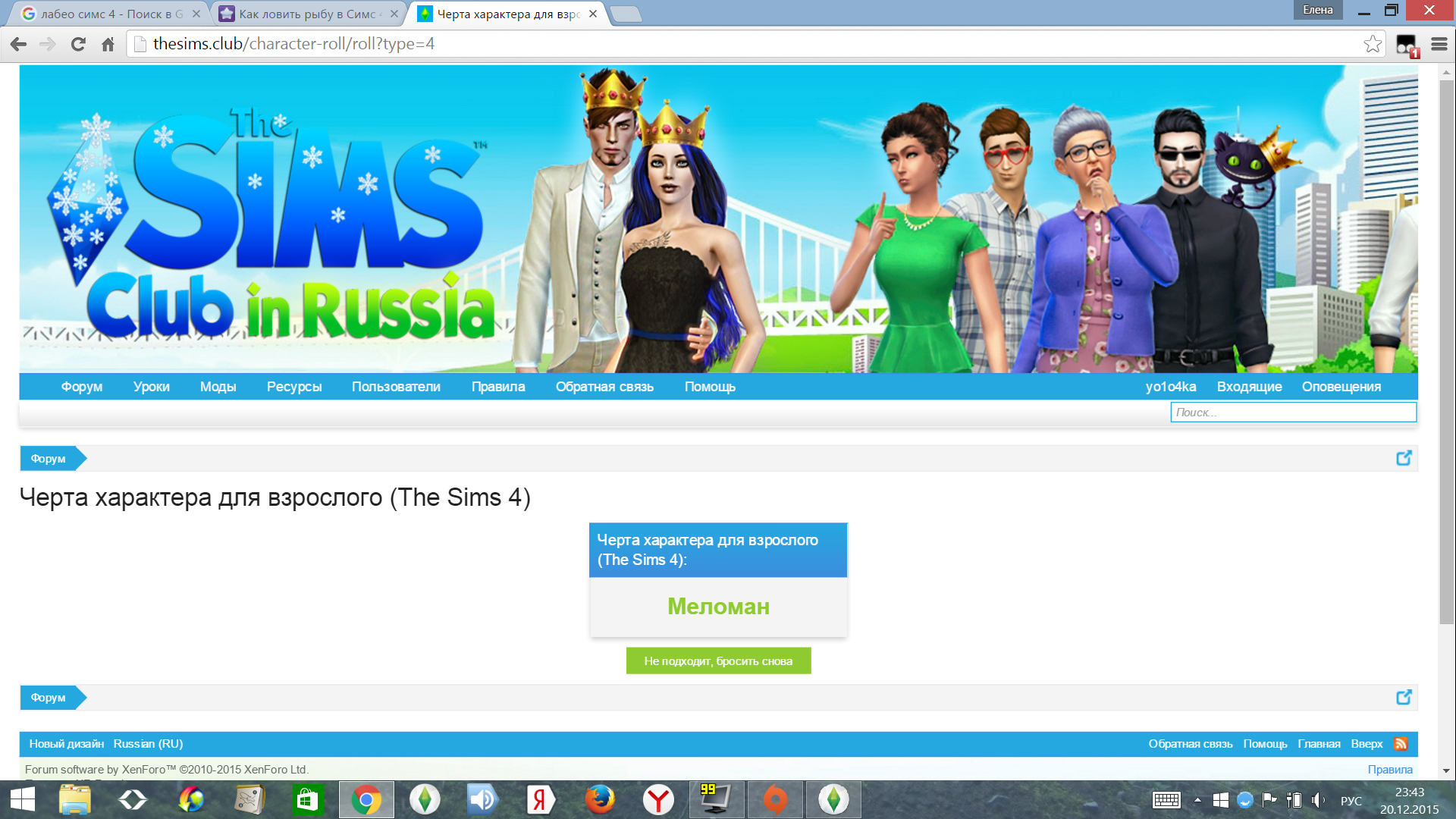Open the Chrome taskbar icon
This screenshot has height=819, width=1456.
pos(366,800)
